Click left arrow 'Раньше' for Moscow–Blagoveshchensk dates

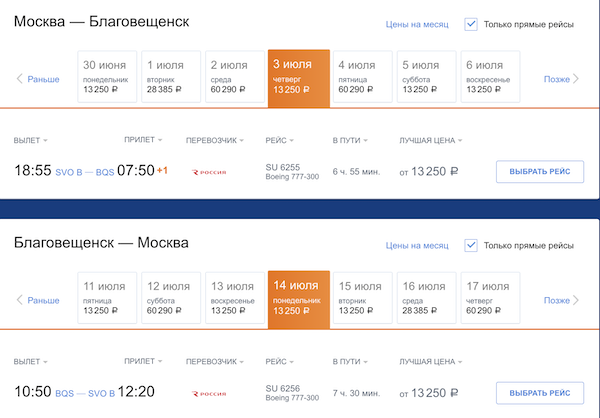click(x=38, y=79)
